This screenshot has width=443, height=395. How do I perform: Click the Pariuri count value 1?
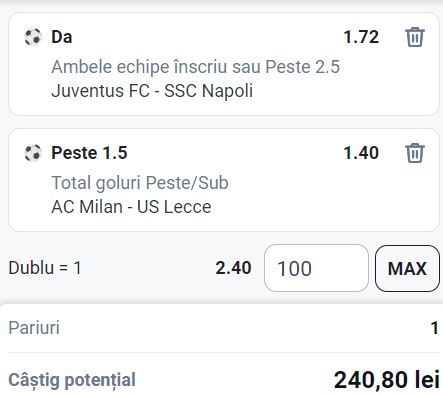(435, 328)
